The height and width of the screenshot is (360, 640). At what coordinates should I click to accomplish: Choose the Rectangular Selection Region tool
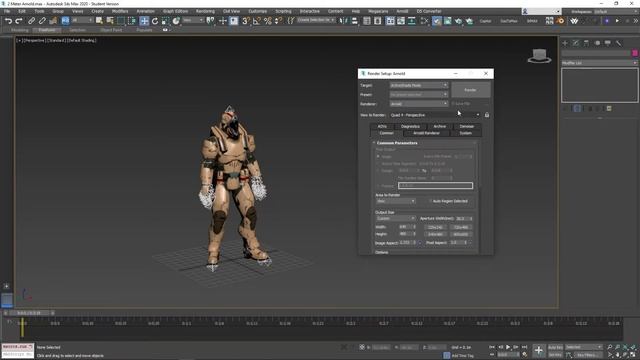coord(121,21)
